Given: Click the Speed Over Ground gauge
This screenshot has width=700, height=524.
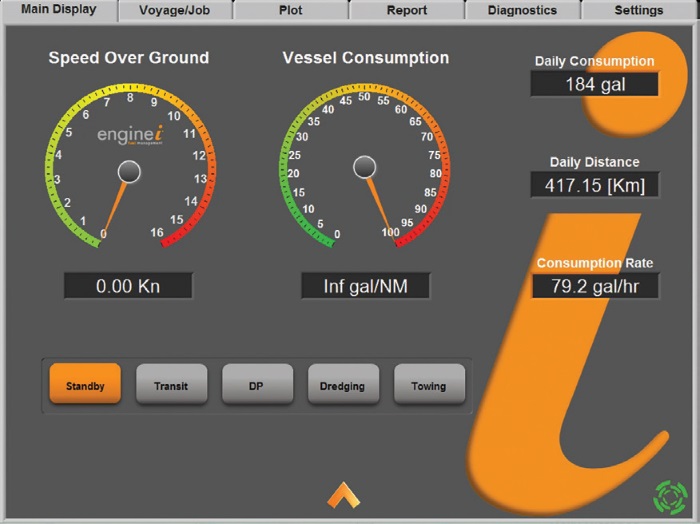Looking at the screenshot, I should click(128, 166).
